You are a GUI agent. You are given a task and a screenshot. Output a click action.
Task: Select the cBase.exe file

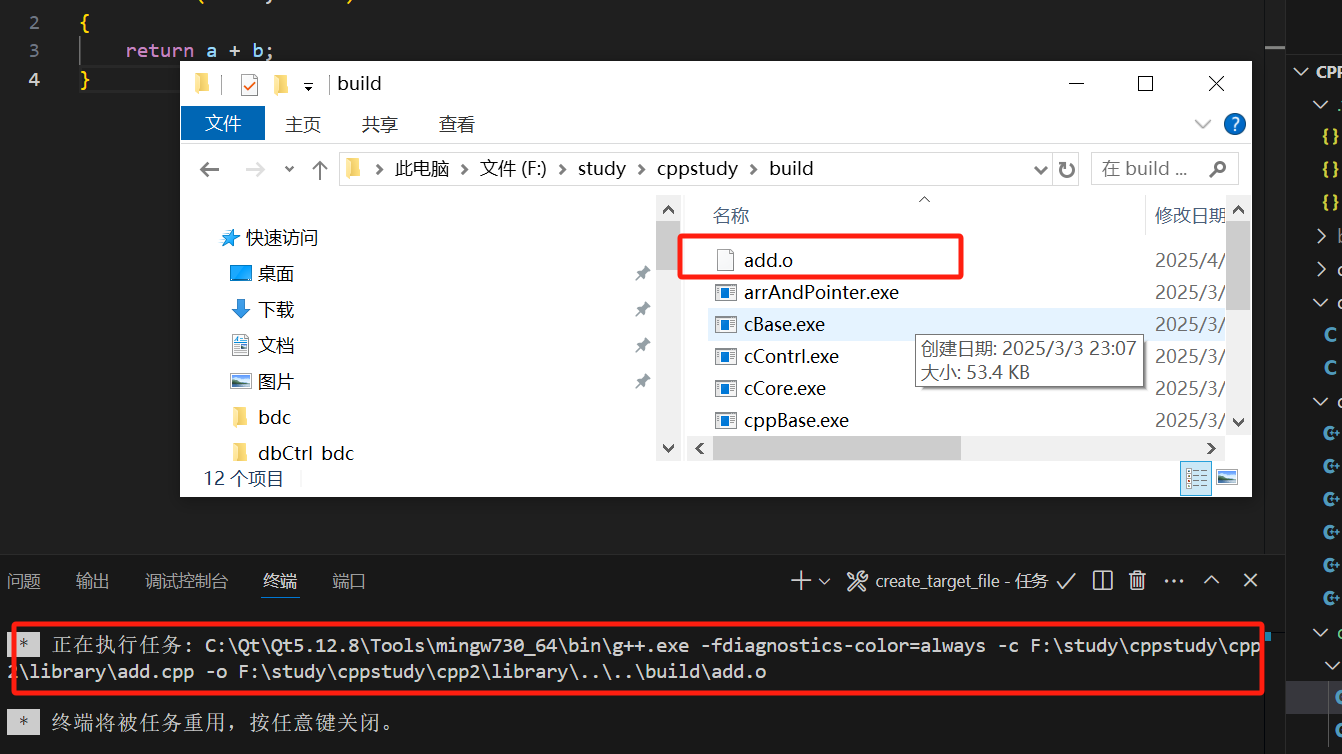pos(784,325)
